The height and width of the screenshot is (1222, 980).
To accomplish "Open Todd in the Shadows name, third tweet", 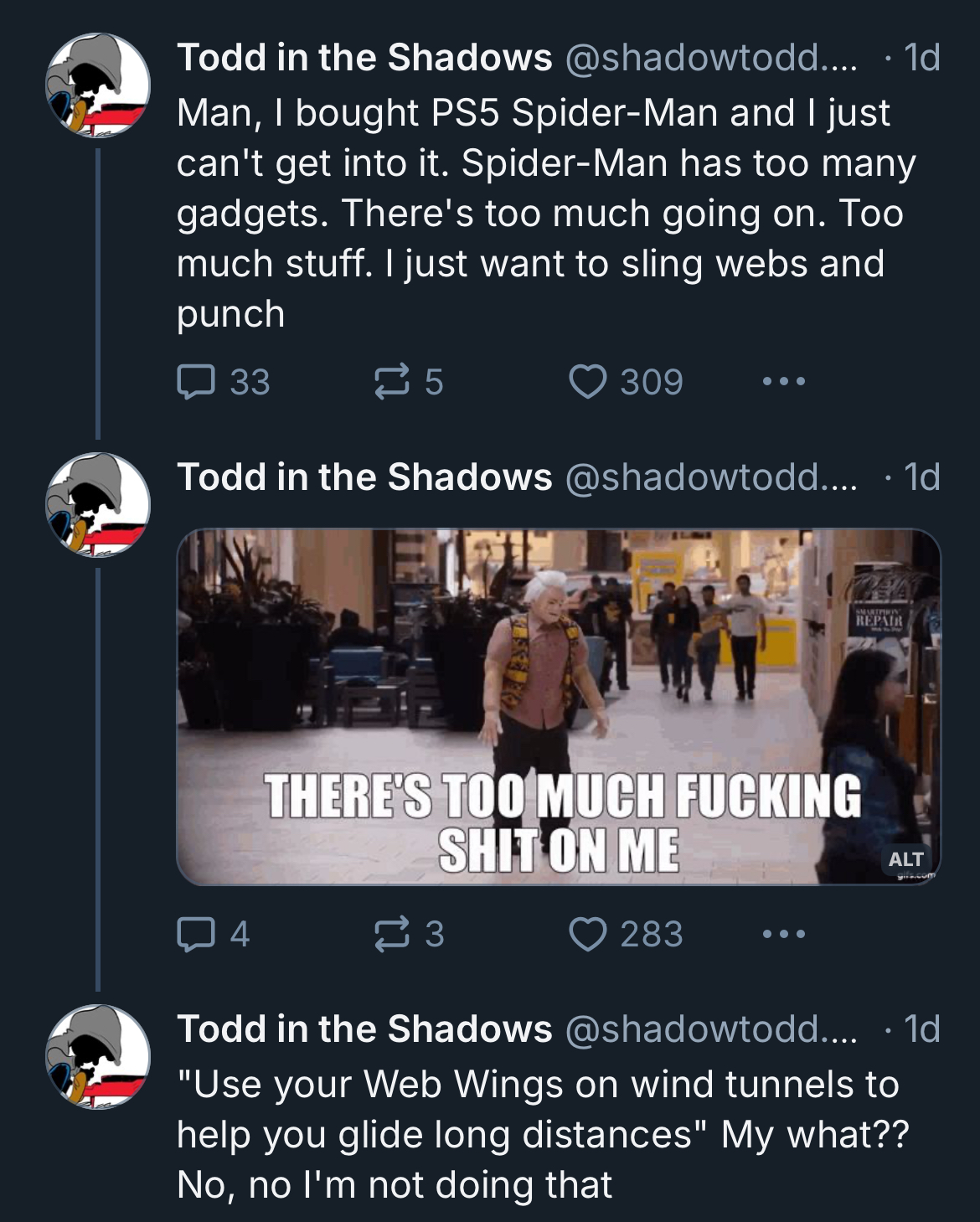I will 364,1029.
